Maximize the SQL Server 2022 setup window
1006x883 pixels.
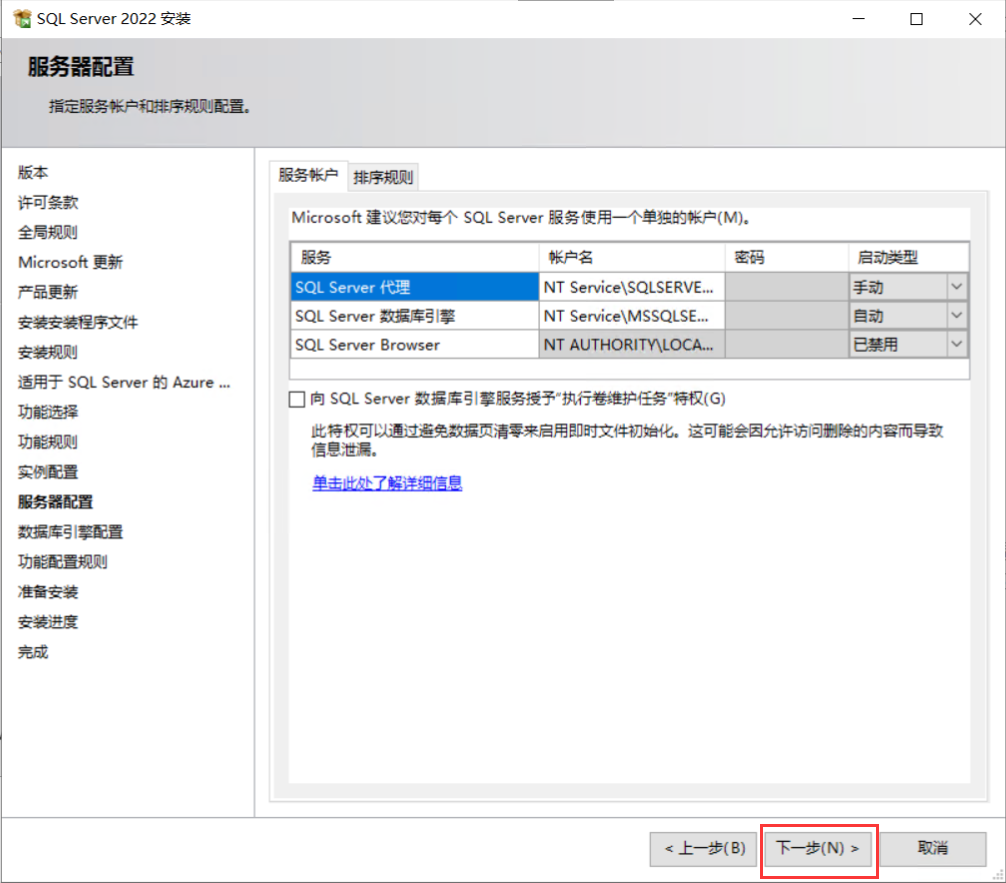click(917, 19)
